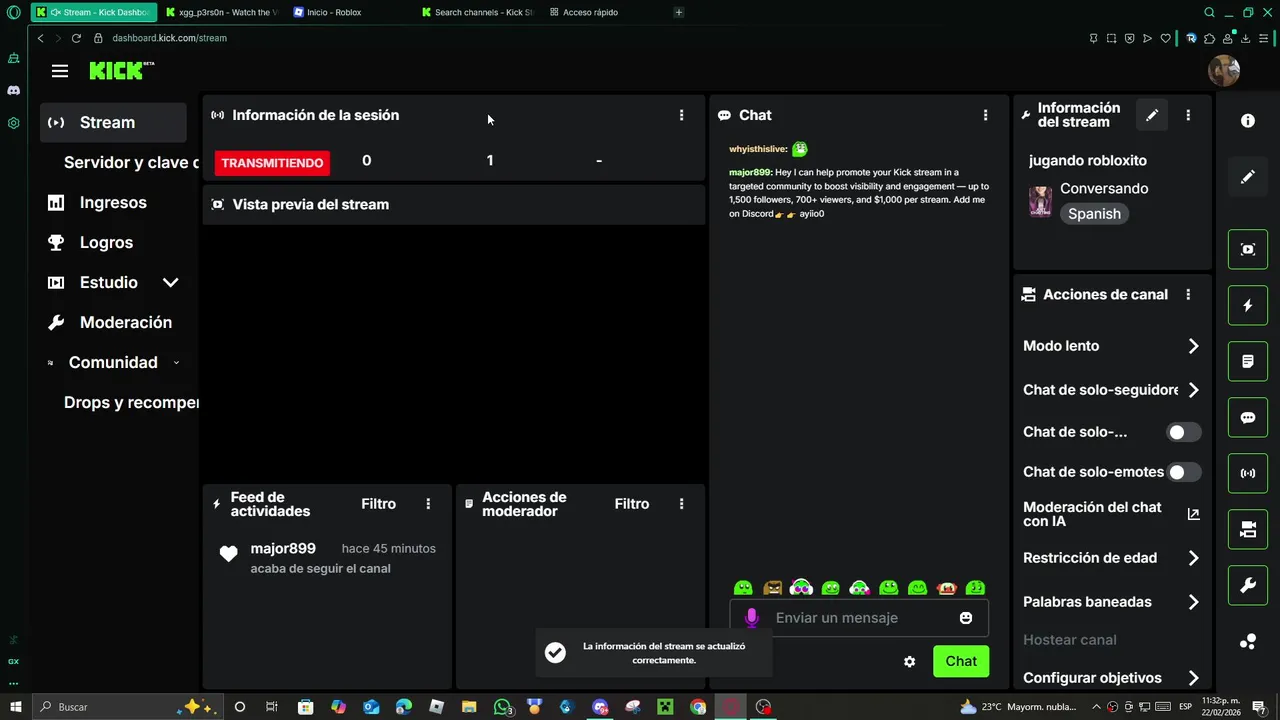
Task: Expand Modo lento option
Action: pos(1193,346)
